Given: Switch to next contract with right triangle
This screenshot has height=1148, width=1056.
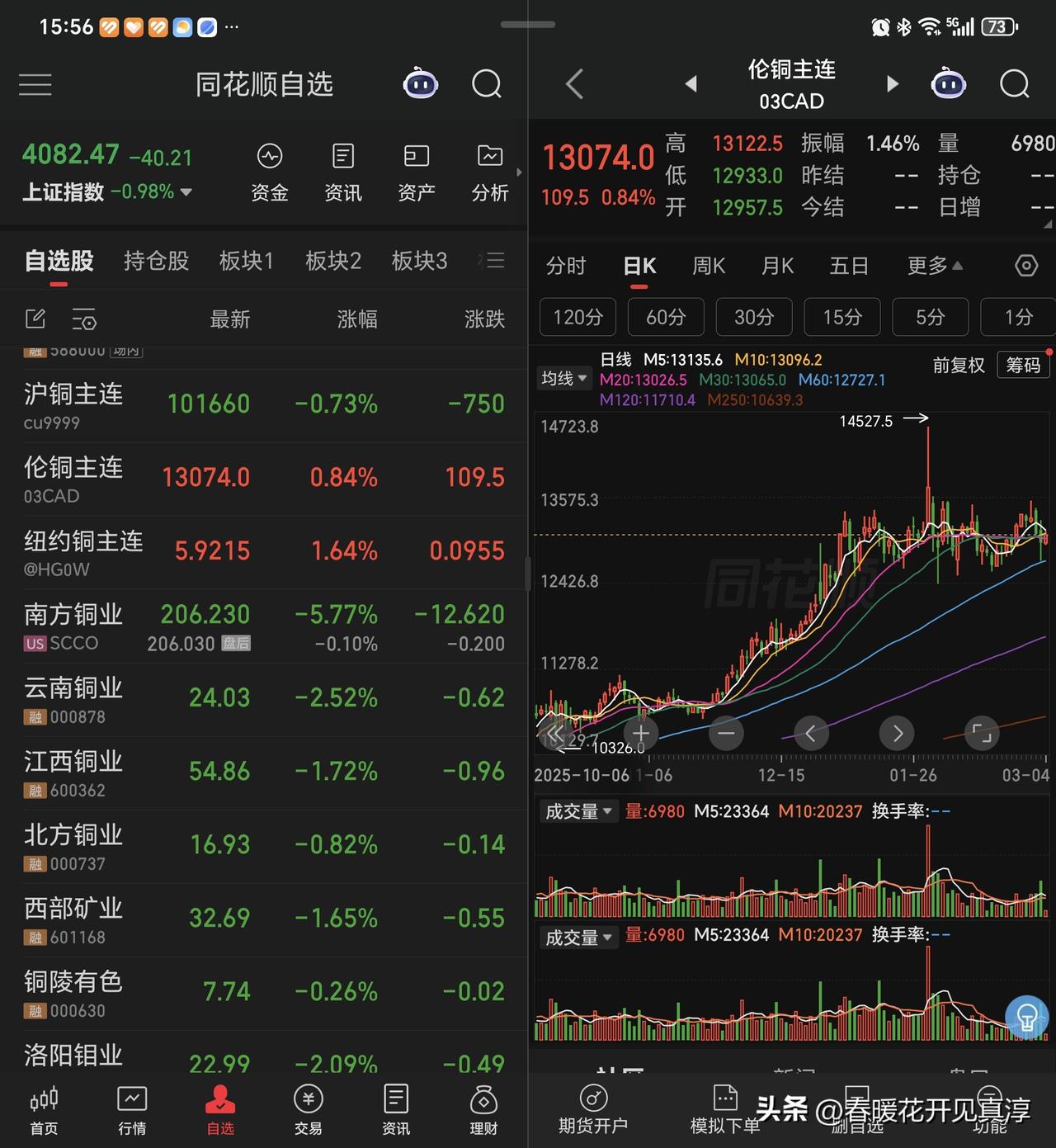Looking at the screenshot, I should 892,83.
